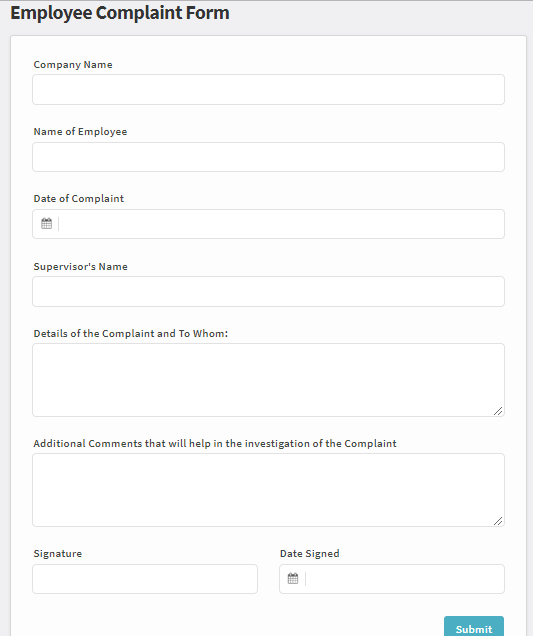Click the Date Signed label

pos(309,554)
